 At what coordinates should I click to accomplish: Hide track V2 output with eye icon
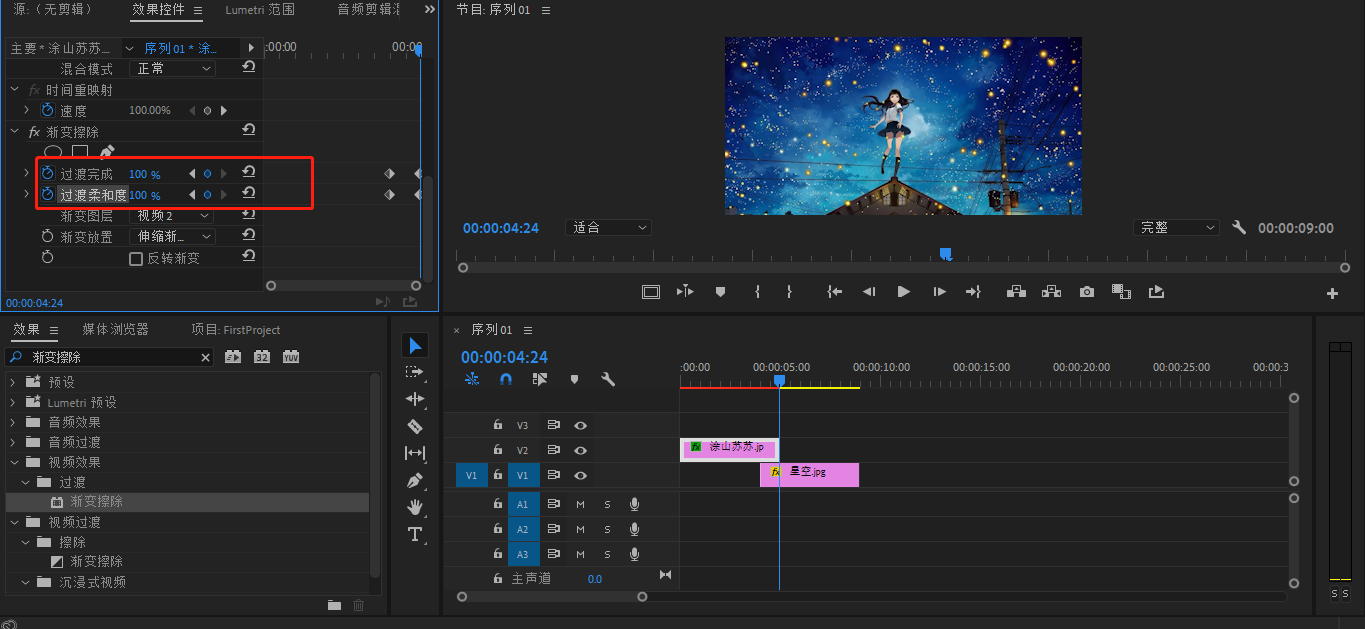(x=580, y=450)
